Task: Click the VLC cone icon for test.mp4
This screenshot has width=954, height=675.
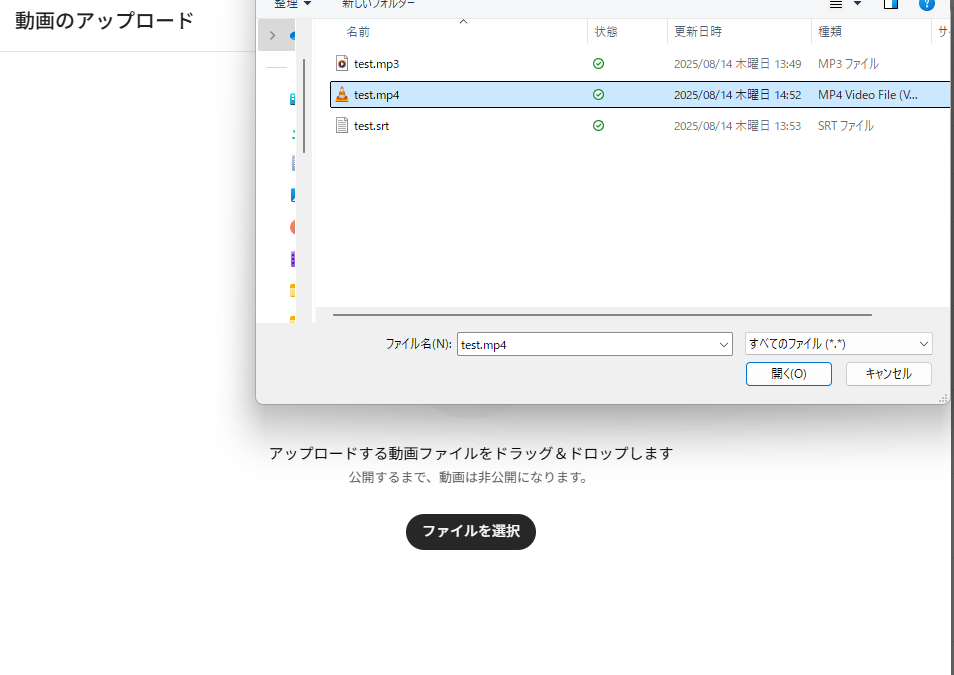Action: [342, 95]
